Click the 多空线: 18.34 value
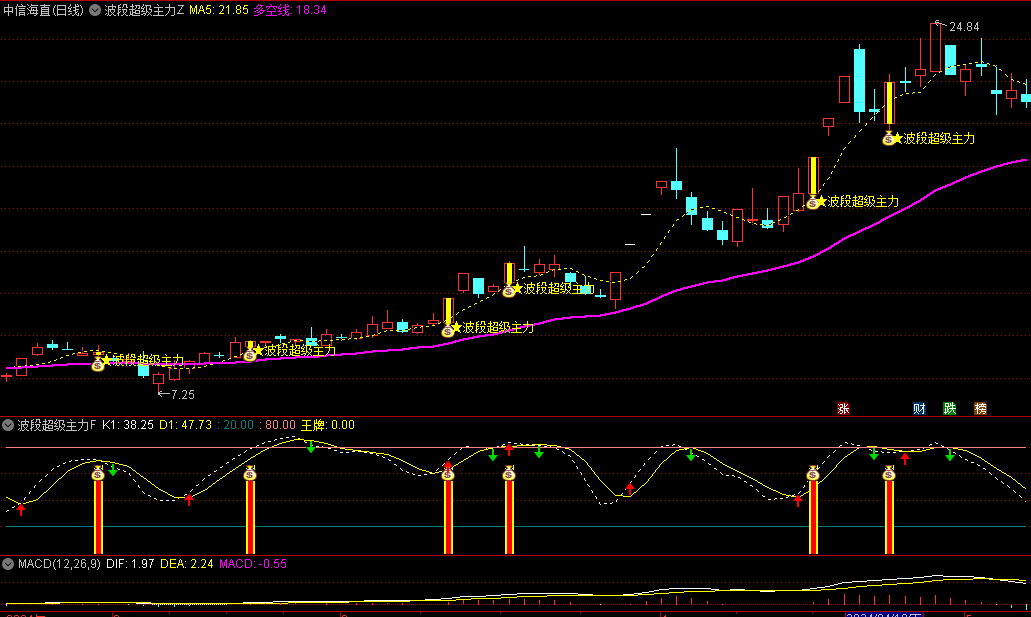 290,10
